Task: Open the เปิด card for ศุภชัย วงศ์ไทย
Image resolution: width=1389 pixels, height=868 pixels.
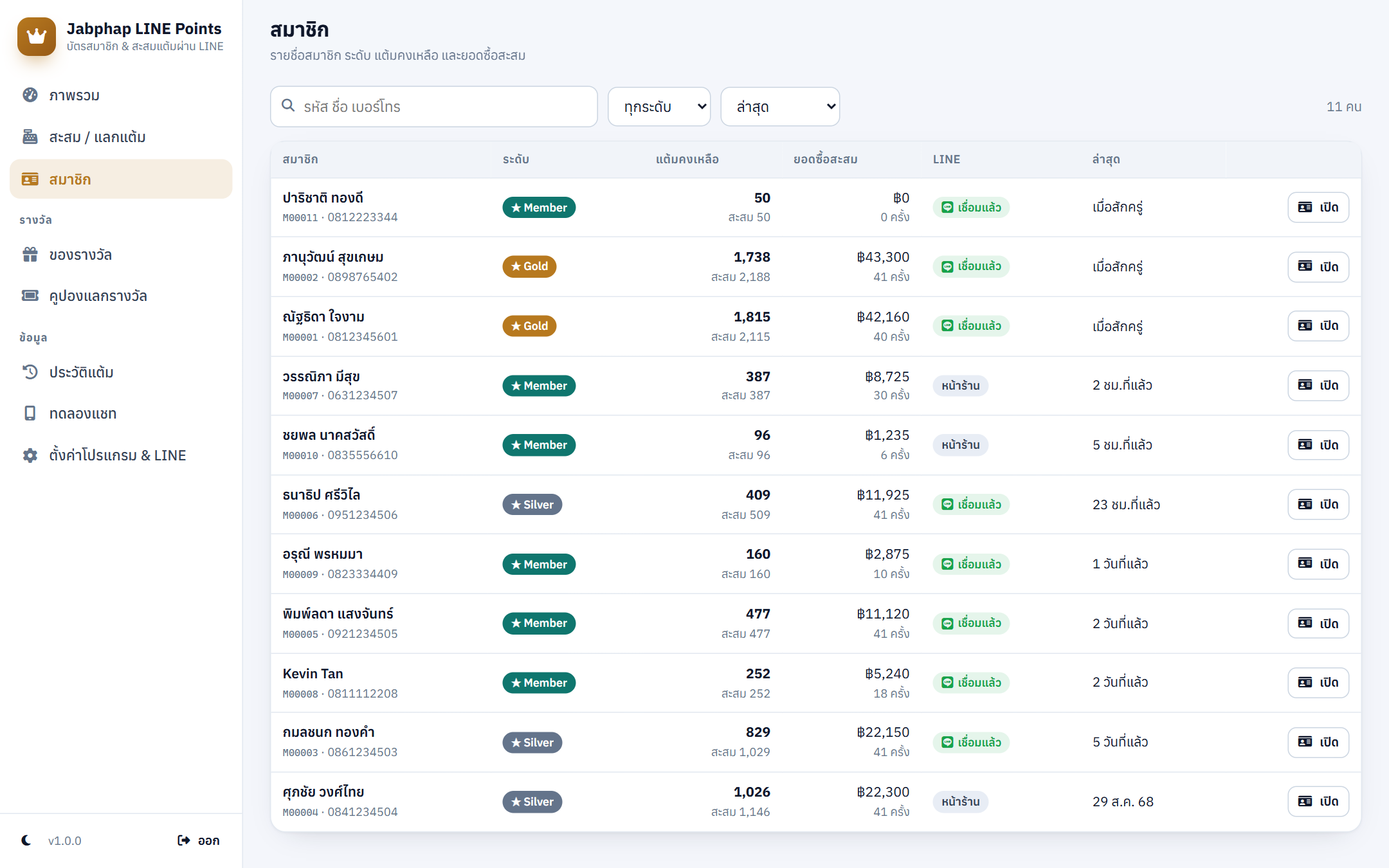Action: [x=1318, y=801]
